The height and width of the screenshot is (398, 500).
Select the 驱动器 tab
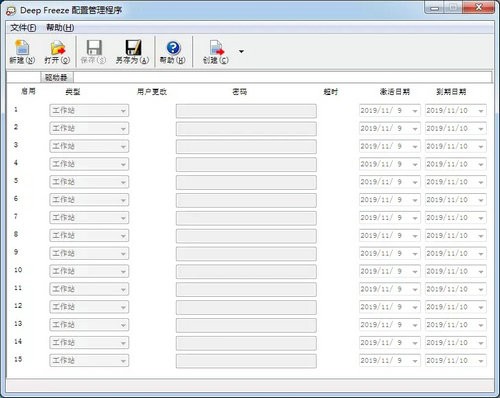coord(57,77)
